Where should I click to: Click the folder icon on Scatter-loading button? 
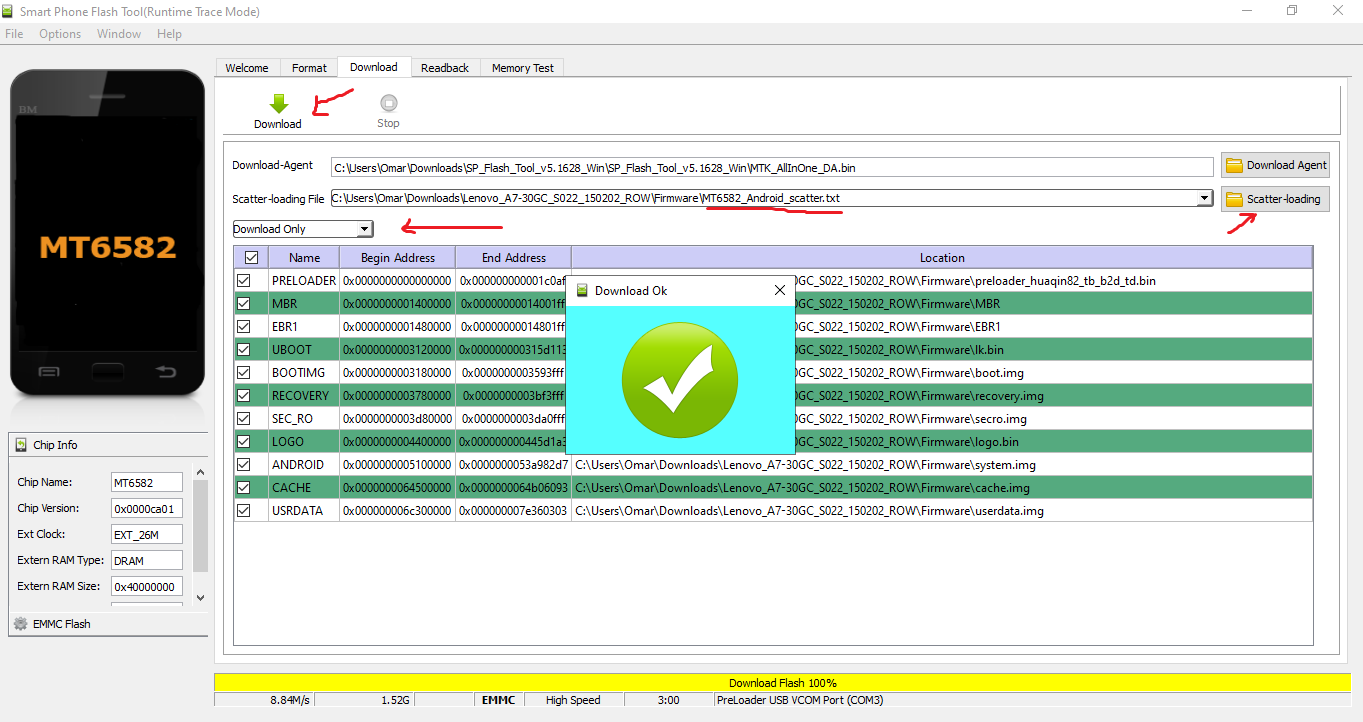[x=1234, y=199]
